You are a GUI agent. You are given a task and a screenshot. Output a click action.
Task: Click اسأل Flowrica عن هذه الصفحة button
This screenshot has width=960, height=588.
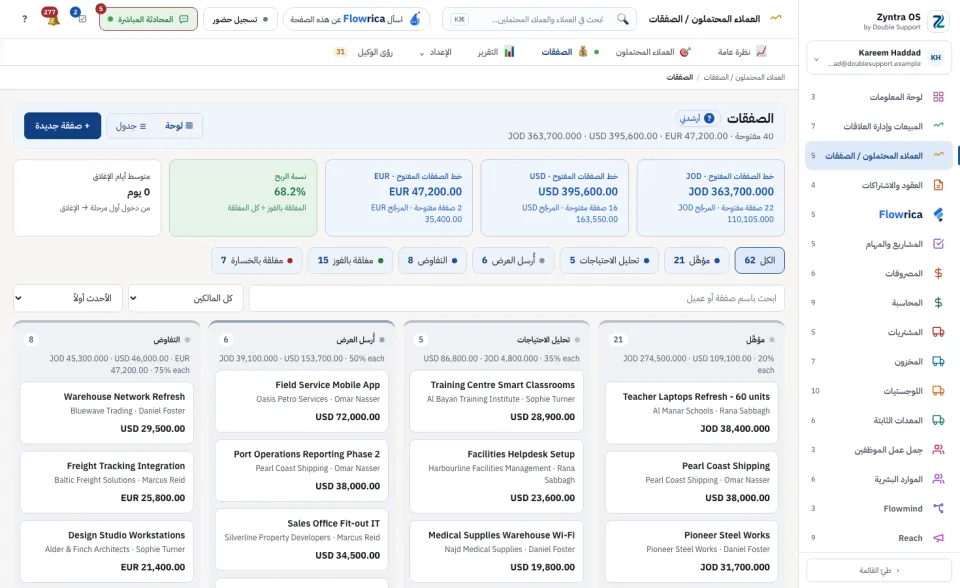356,19
